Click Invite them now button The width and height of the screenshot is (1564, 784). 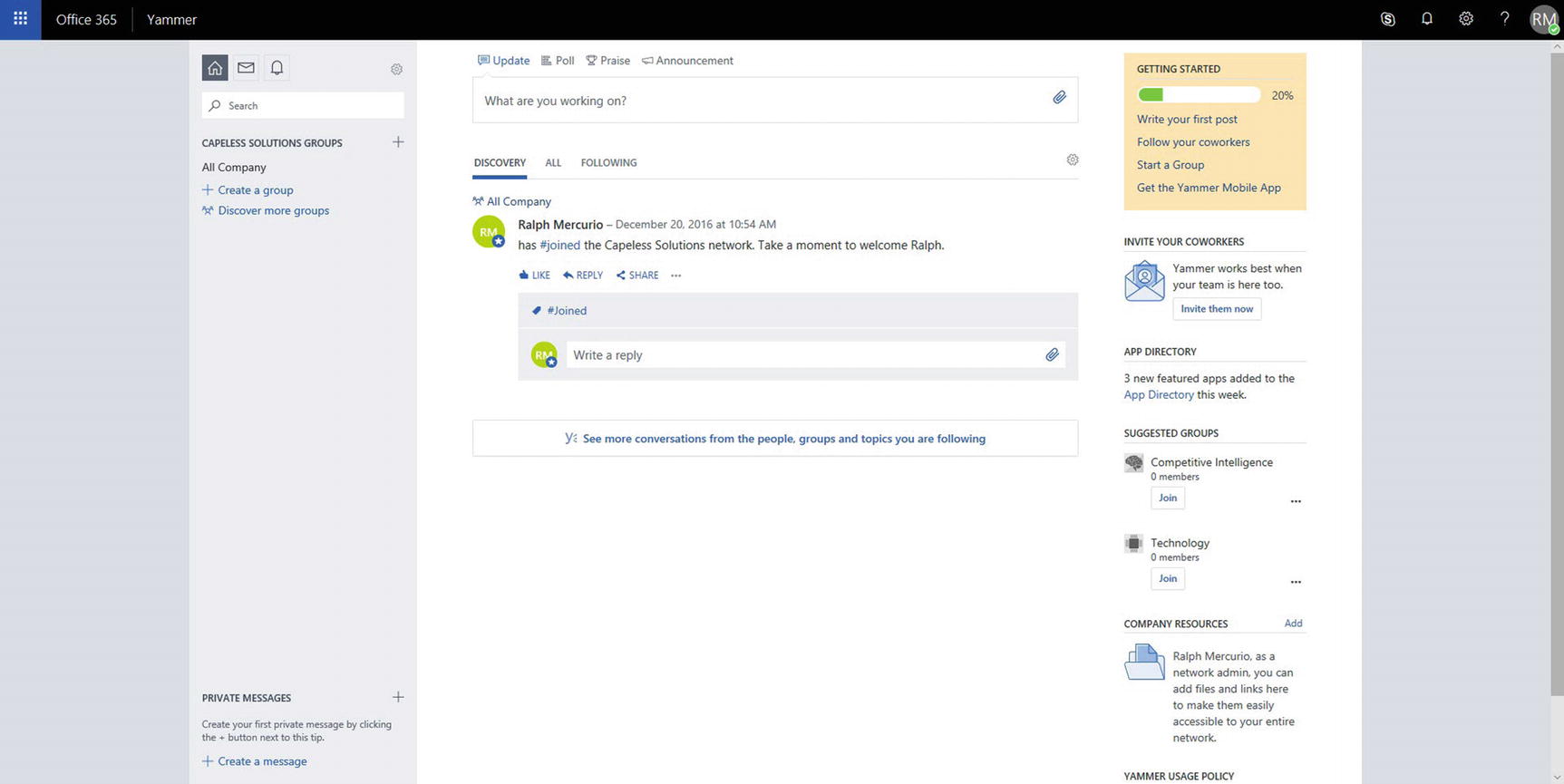pyautogui.click(x=1217, y=309)
